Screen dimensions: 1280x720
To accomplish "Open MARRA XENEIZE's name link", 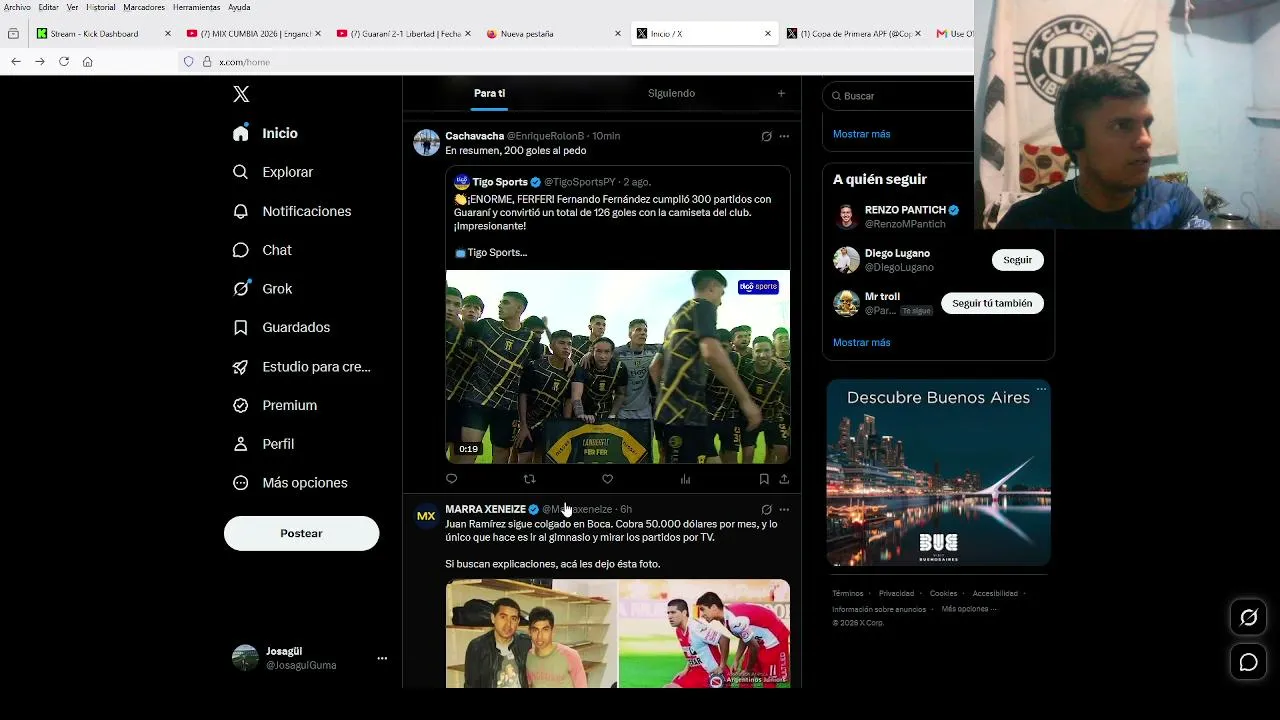I will tap(485, 509).
